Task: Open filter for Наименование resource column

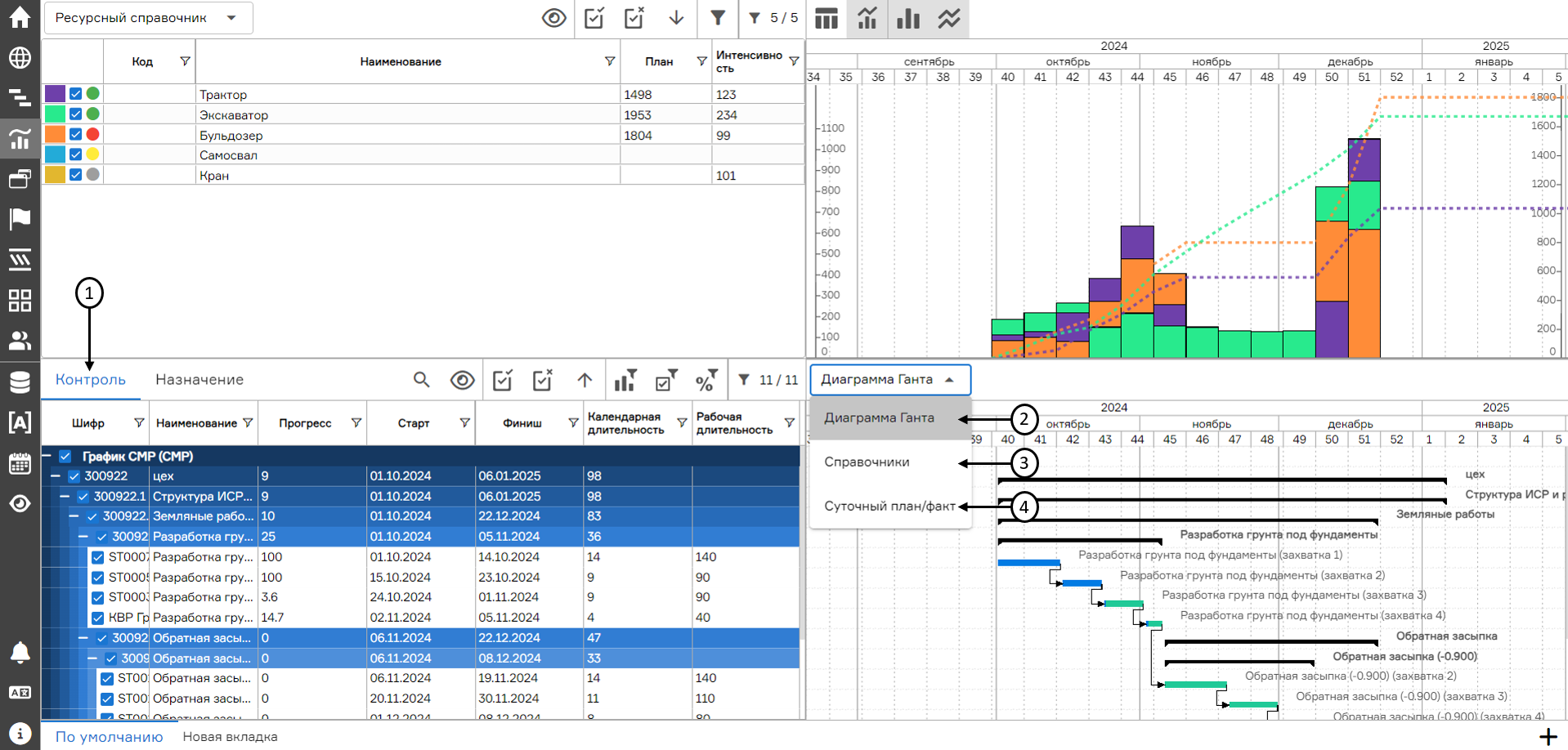Action: [x=610, y=61]
